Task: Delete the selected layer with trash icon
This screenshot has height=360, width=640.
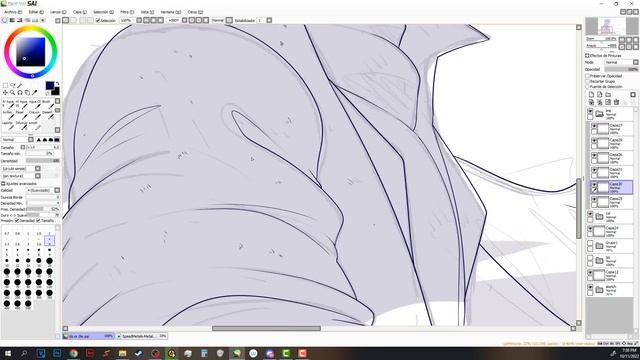Action: 616,102
